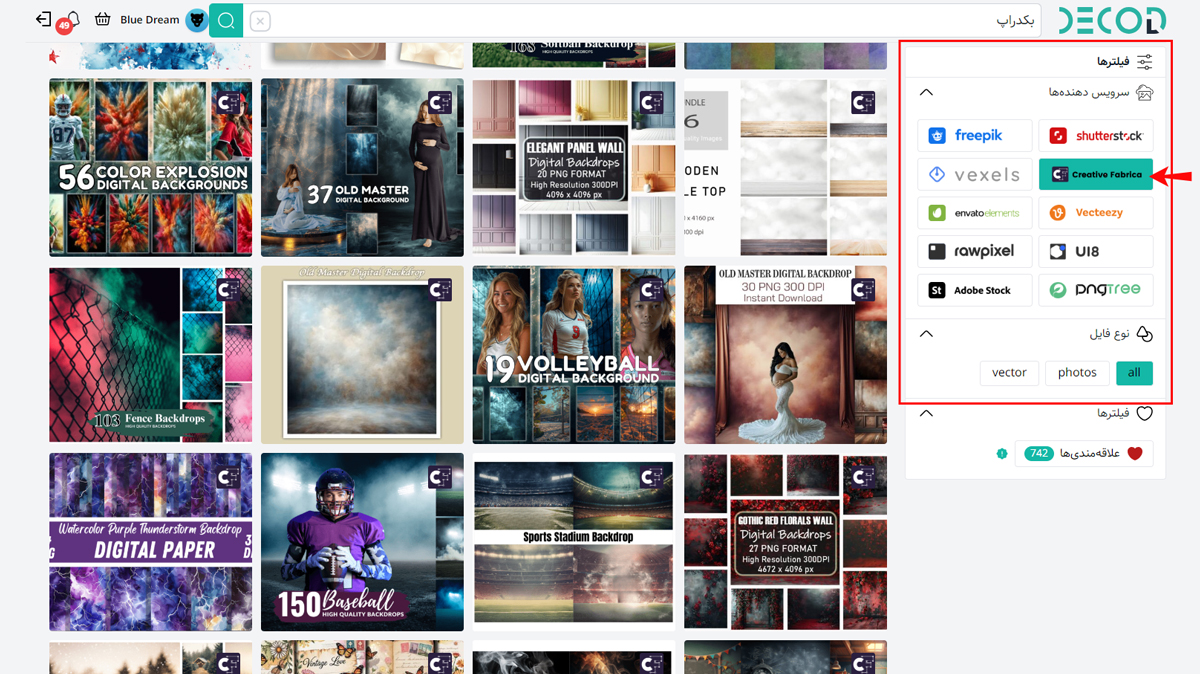This screenshot has width=1200, height=674.
Task: Disable the Creative Fabrica provider filter
Action: pos(1096,175)
